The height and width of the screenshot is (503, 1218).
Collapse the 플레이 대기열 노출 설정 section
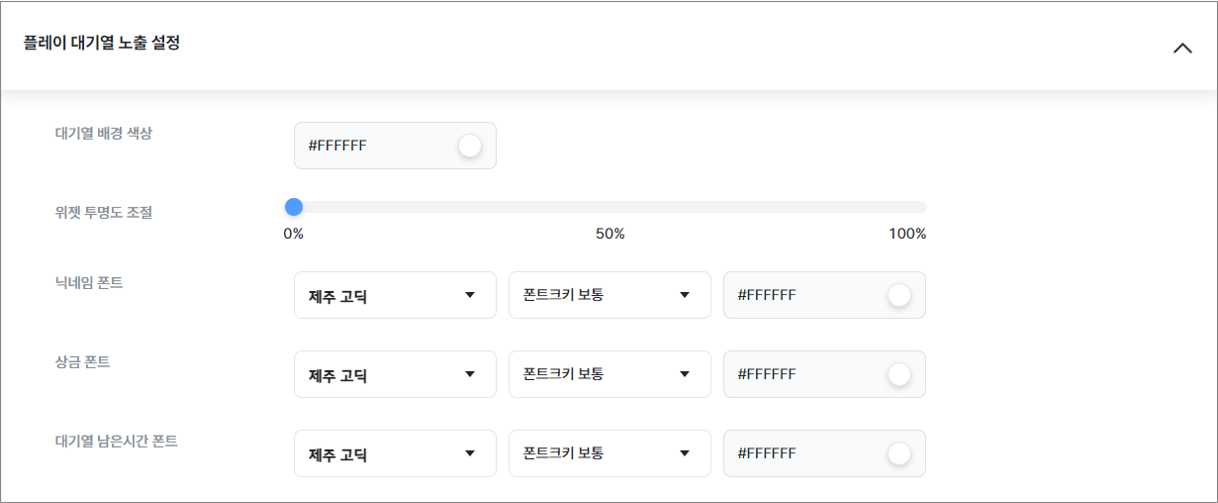tap(1182, 48)
